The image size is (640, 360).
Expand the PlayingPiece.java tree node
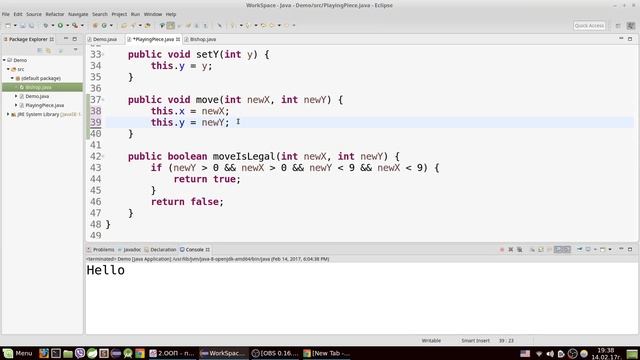coord(16,105)
